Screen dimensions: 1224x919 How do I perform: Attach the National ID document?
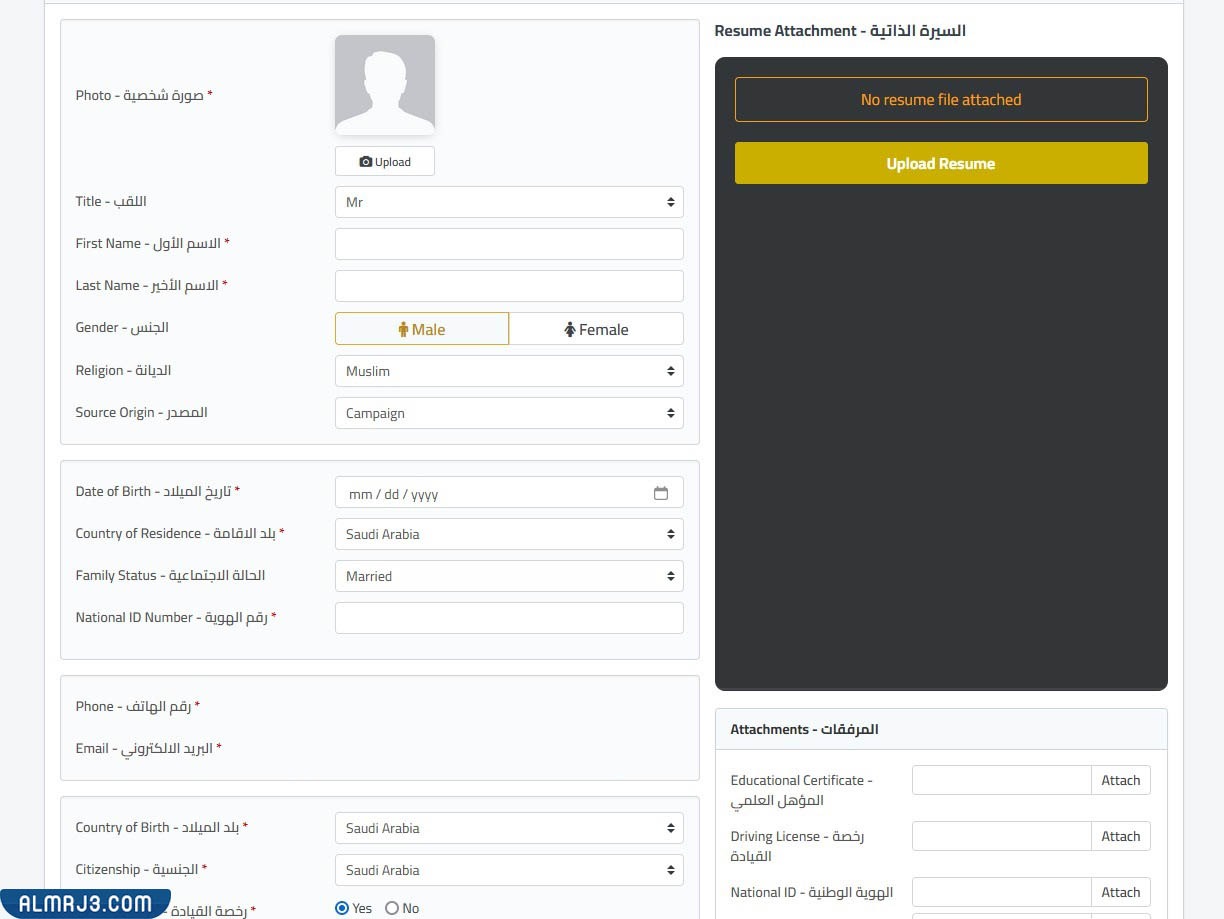(x=1120, y=892)
